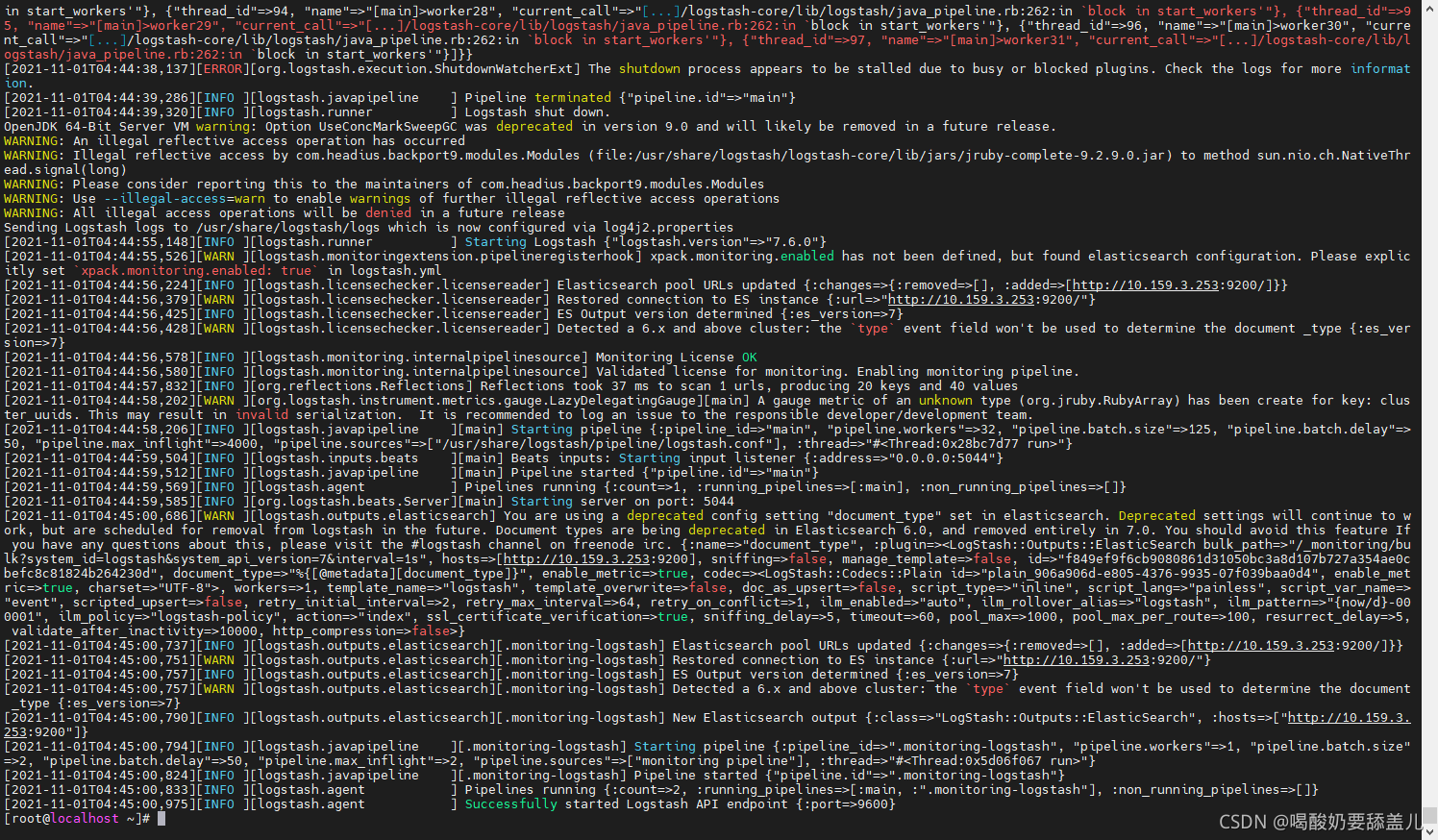Open URL in first 'Elasticsearch pool URLs updated' licensereader line

click(x=1169, y=285)
